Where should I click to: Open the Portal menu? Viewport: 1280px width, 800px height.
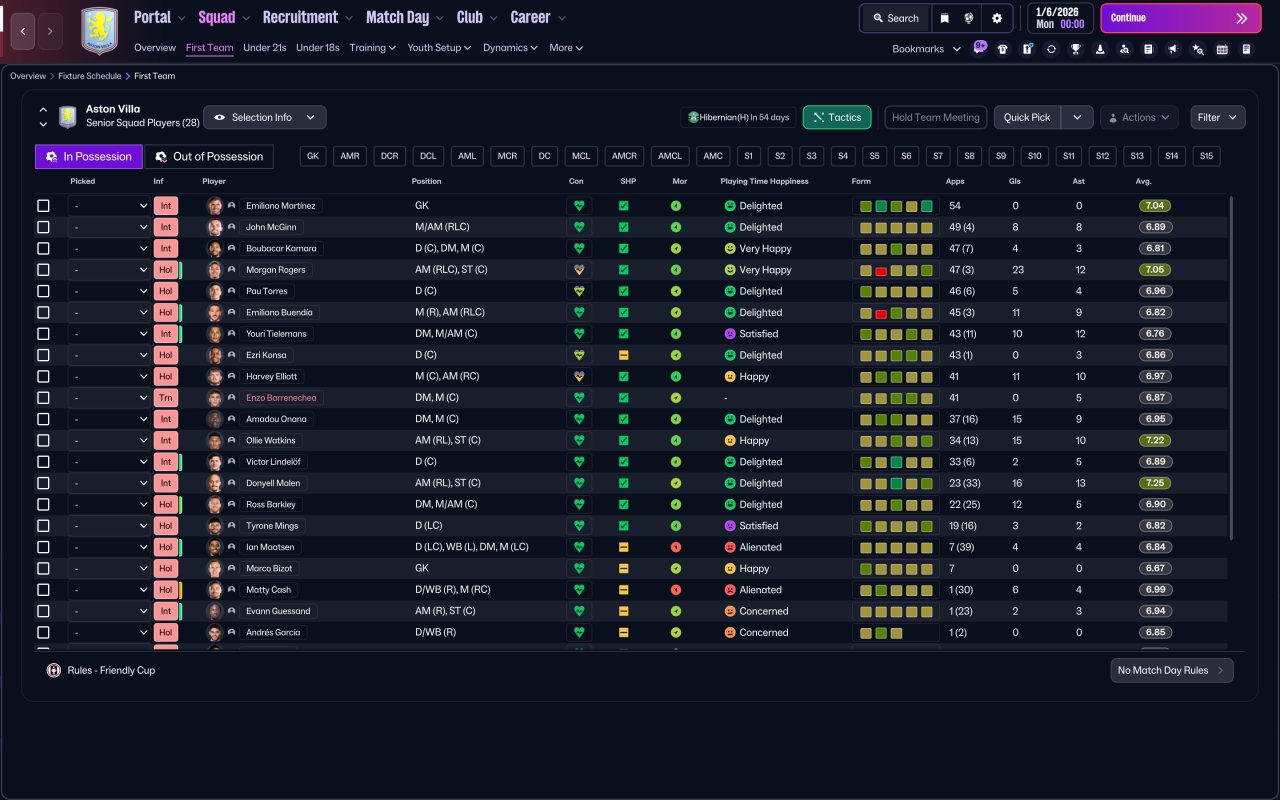click(159, 17)
